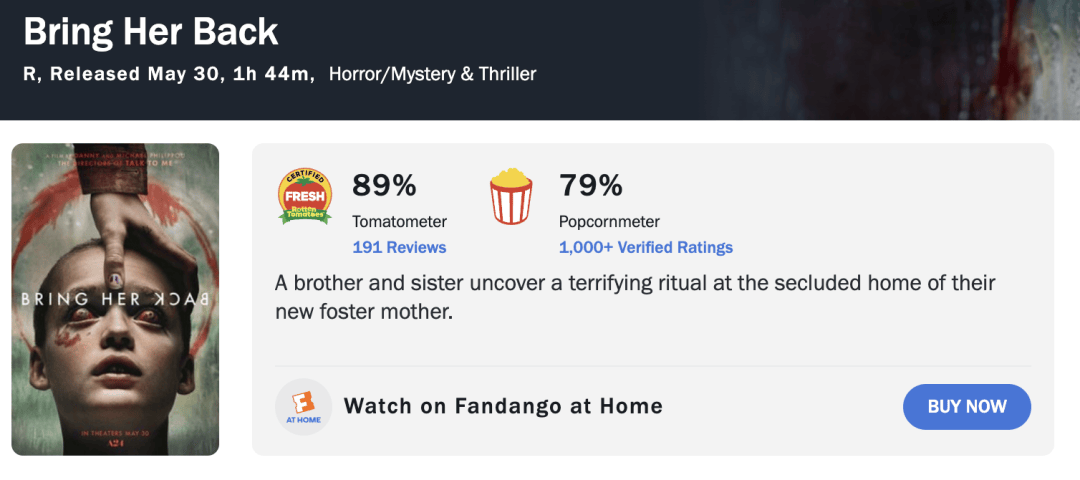Click the Directors of Talk To Me tagline
Image resolution: width=1080 pixels, height=480 pixels.
tap(115, 164)
